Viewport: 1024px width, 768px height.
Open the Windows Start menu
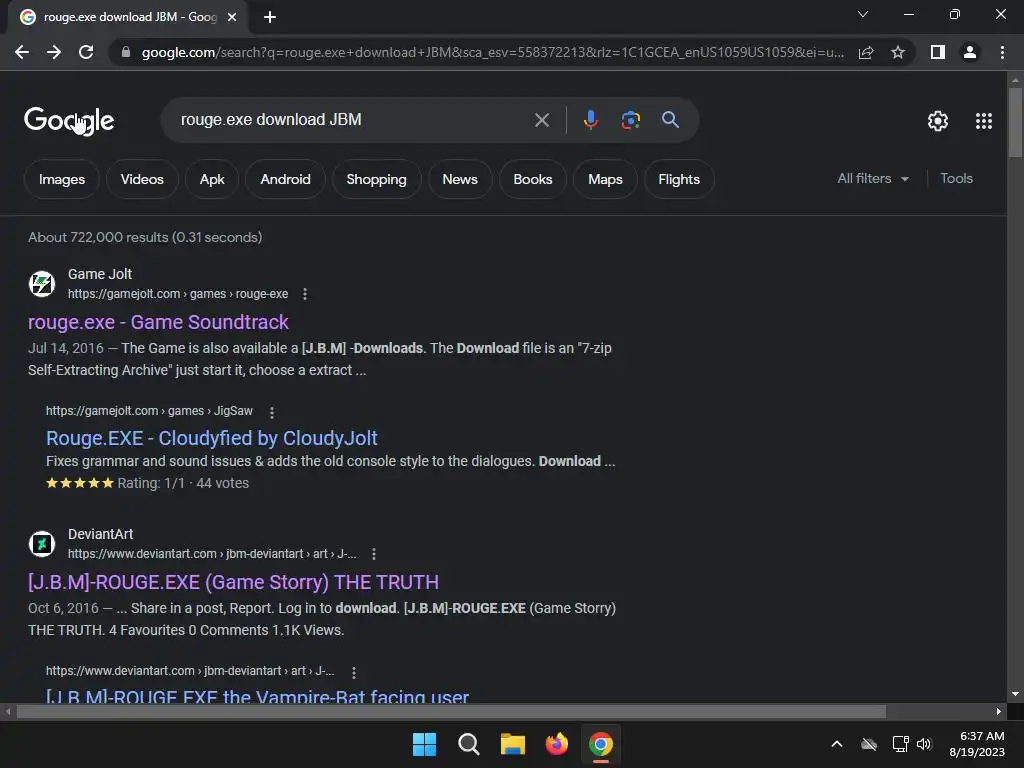point(424,744)
